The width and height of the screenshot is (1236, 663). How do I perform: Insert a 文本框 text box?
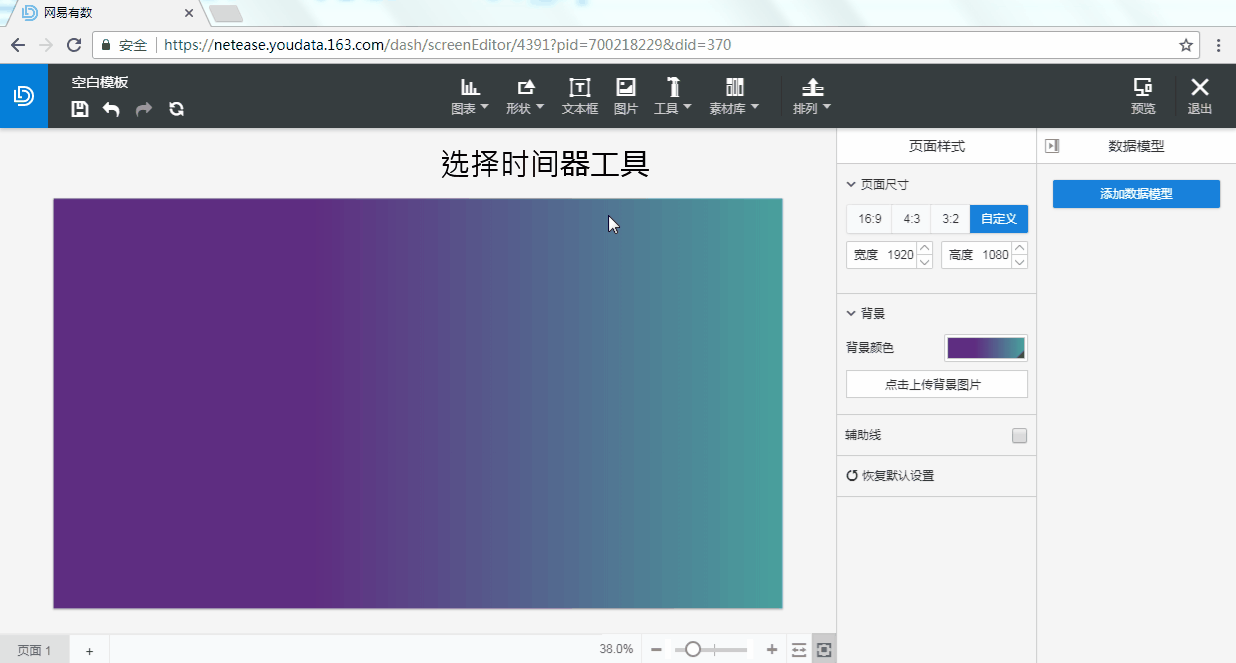(x=580, y=97)
